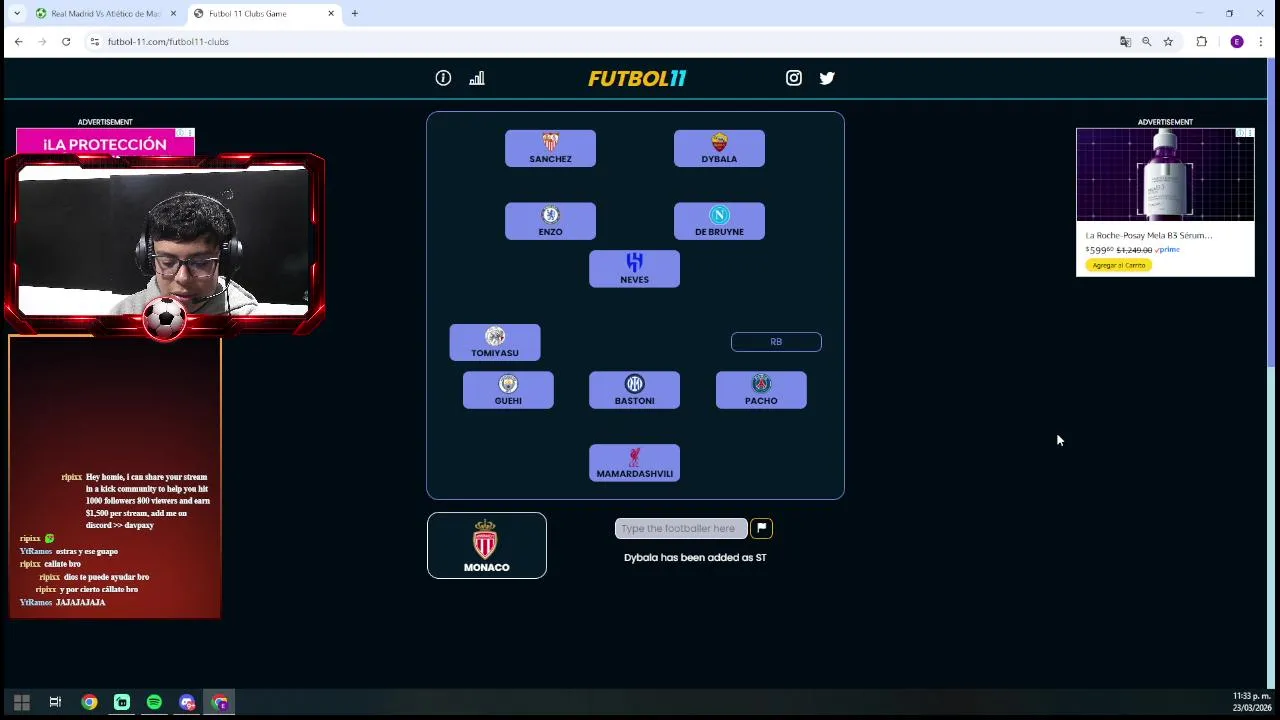
Task: Close the Real Madrid Vs Atlético tab
Action: tap(173, 14)
